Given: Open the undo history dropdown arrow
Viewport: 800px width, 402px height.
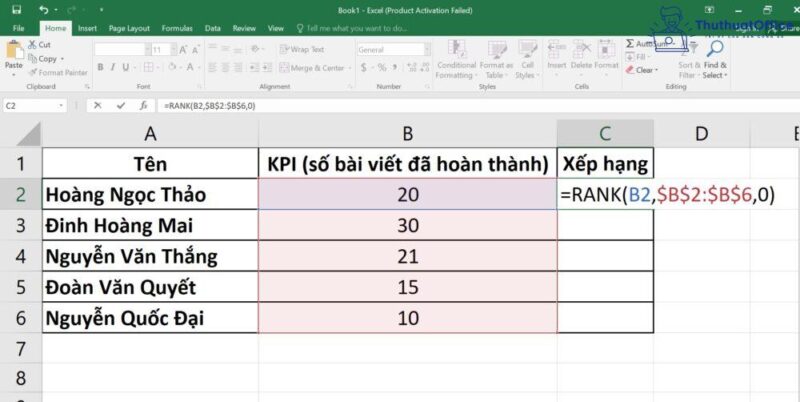Looking at the screenshot, I should (x=54, y=10).
